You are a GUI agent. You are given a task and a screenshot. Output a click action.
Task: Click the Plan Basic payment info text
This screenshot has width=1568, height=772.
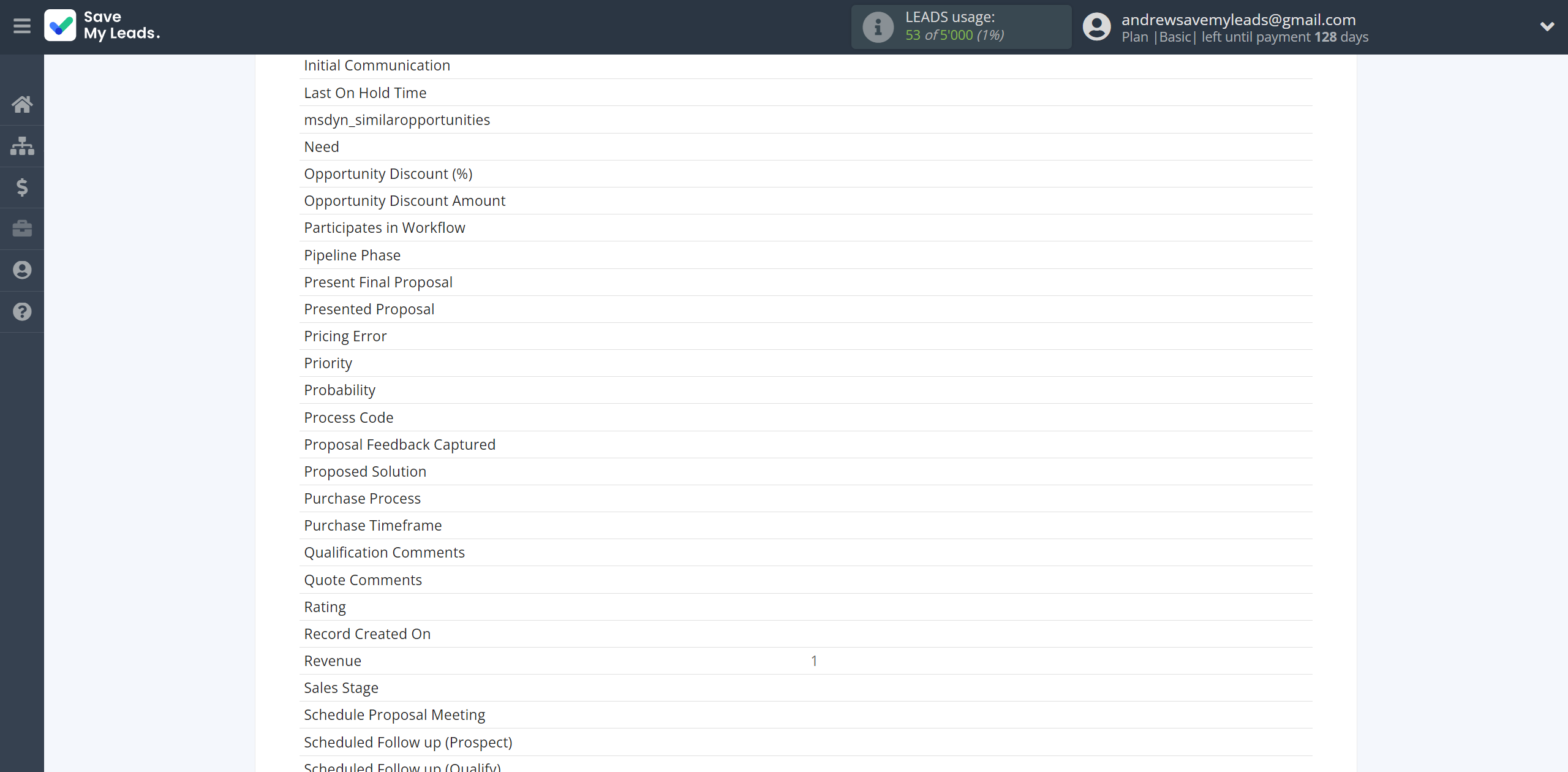[1245, 37]
